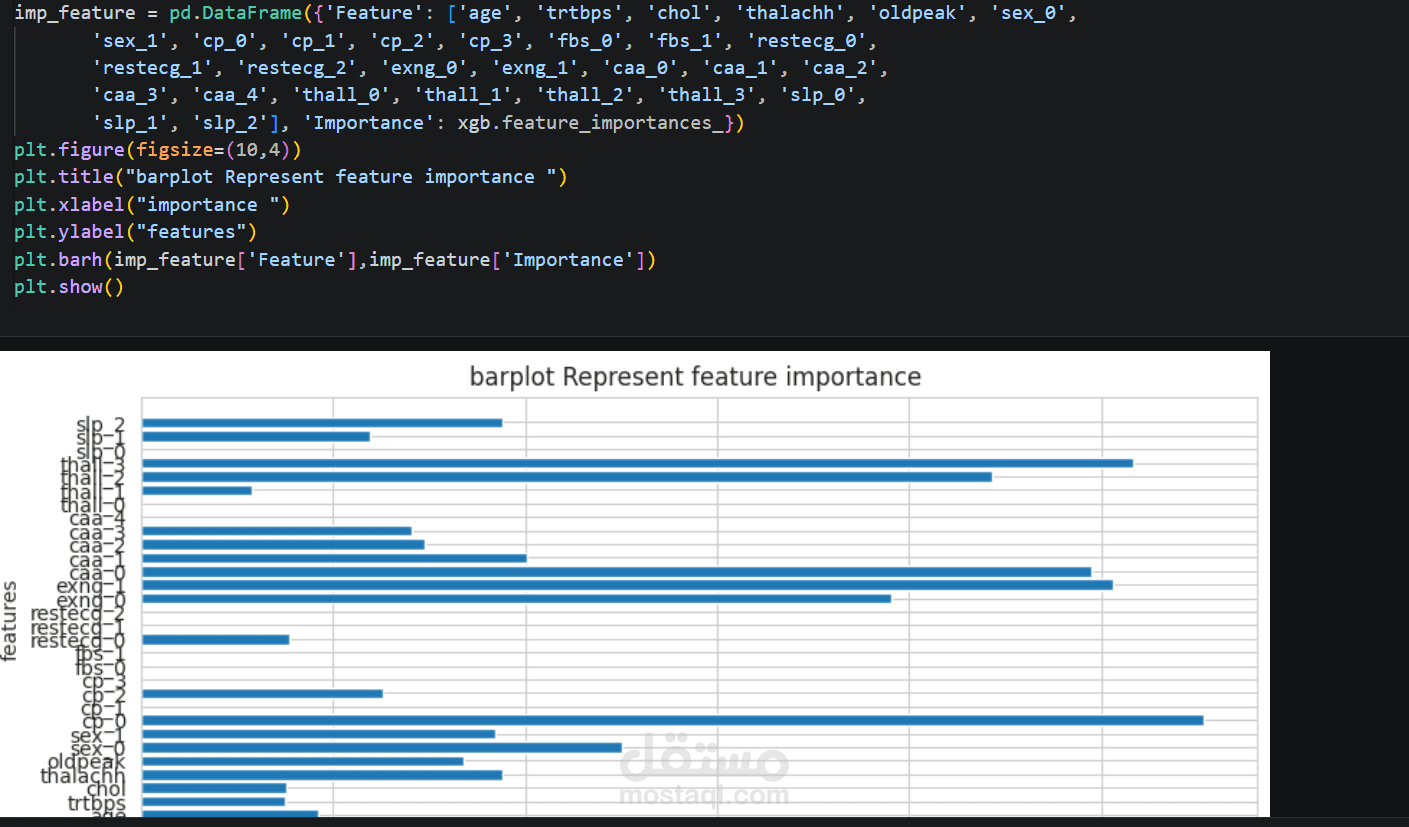Click the sex_0 importance bar
This screenshot has height=827, width=1409.
point(381,747)
